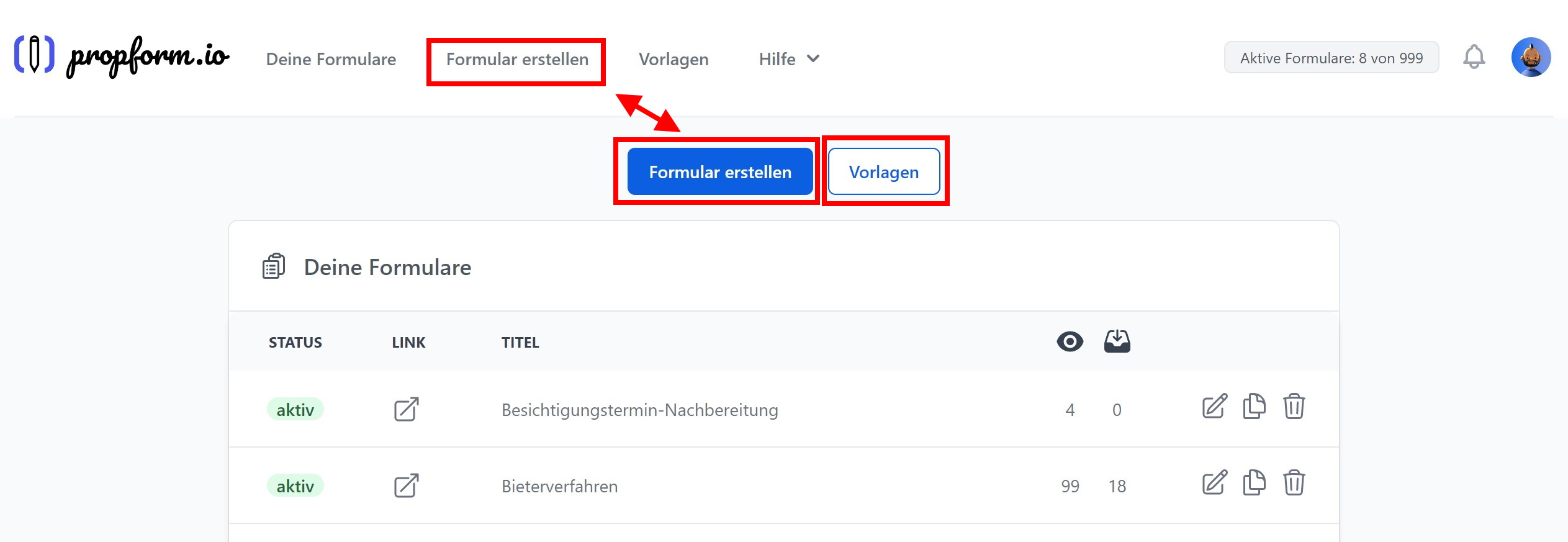This screenshot has width=1568, height=542.
Task: Edit the Bieterverfahren form
Action: (x=1214, y=483)
